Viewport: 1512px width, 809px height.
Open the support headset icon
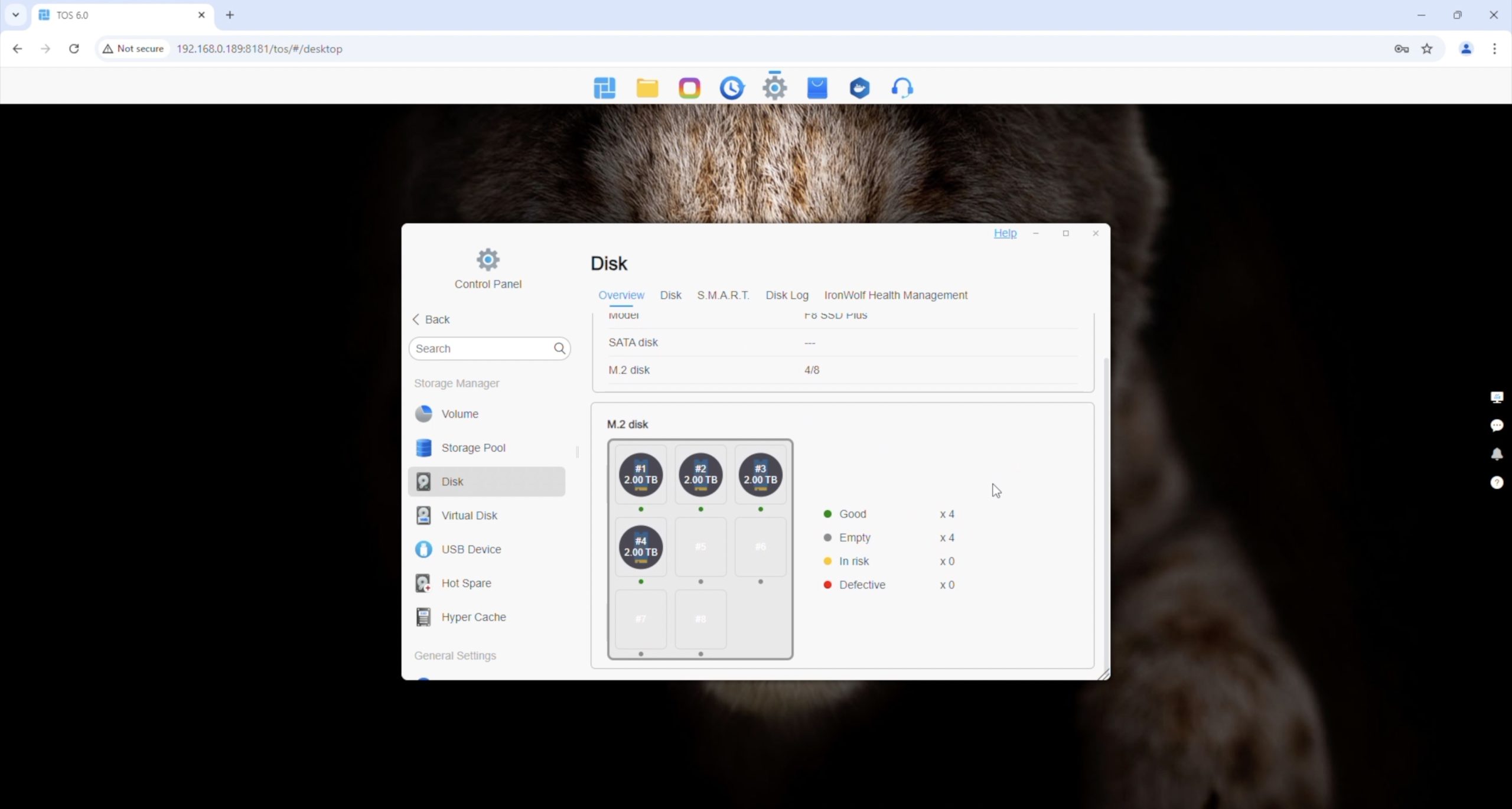[902, 88]
